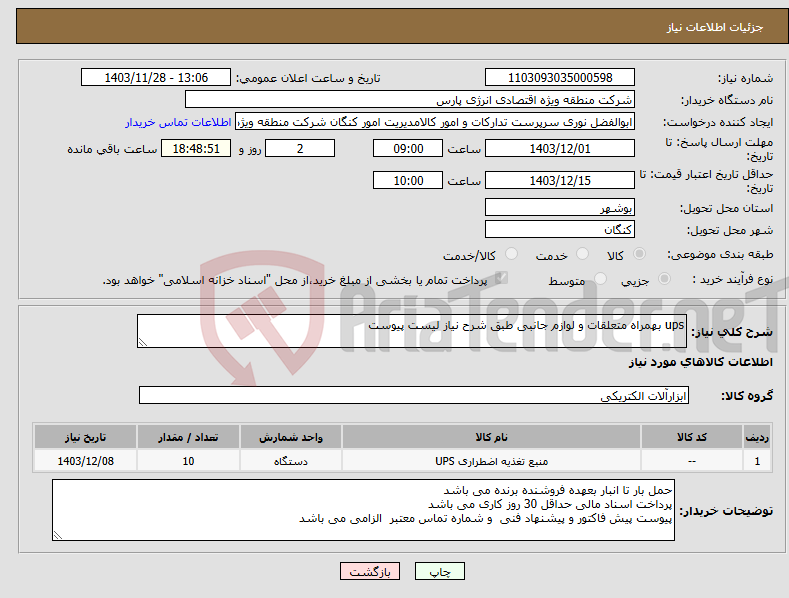The width and height of the screenshot is (789, 598).
Task: Click the جزئیات اطلاعات نیاز page header
Action: point(715,27)
